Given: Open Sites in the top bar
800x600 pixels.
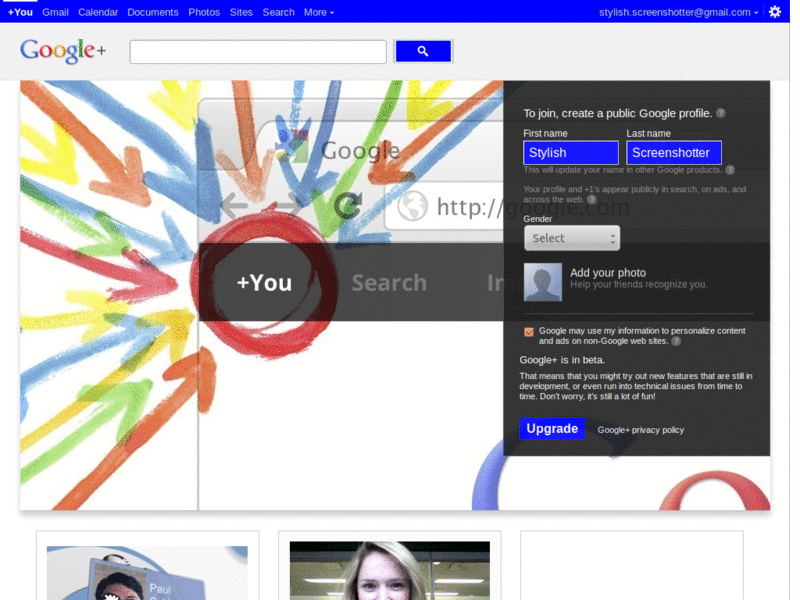Looking at the screenshot, I should [241, 12].
